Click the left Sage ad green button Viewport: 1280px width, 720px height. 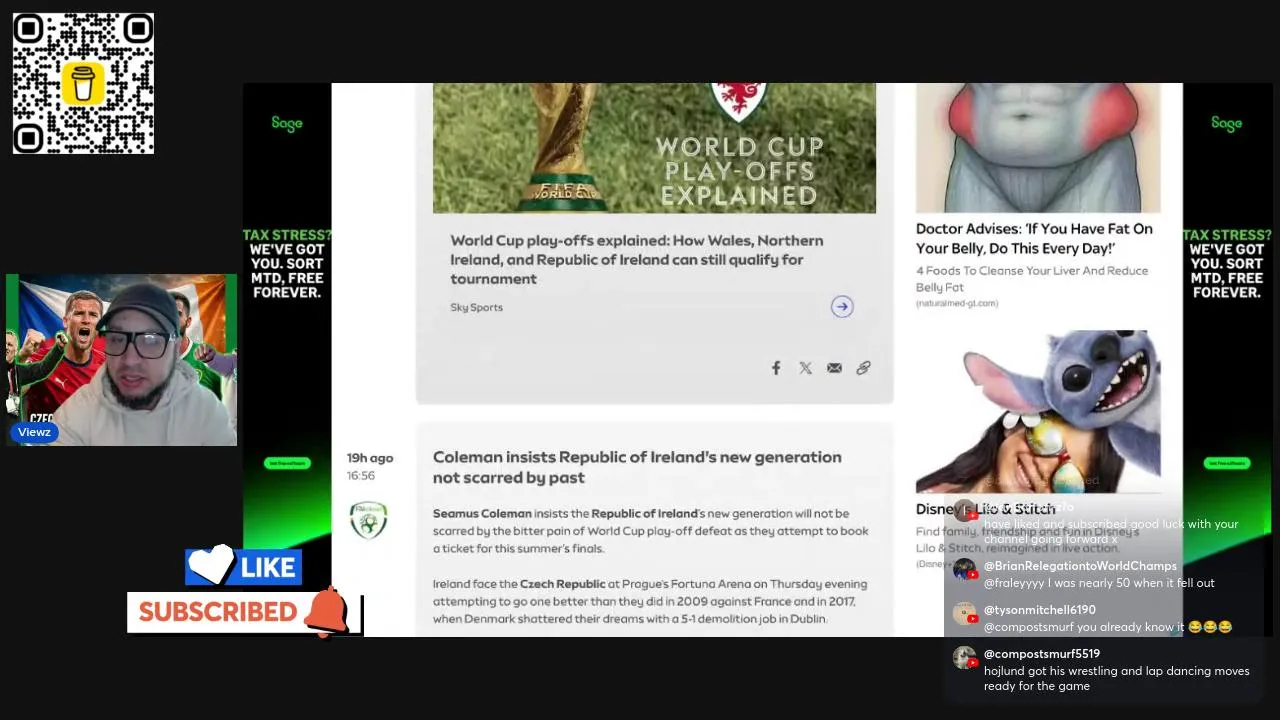point(287,463)
